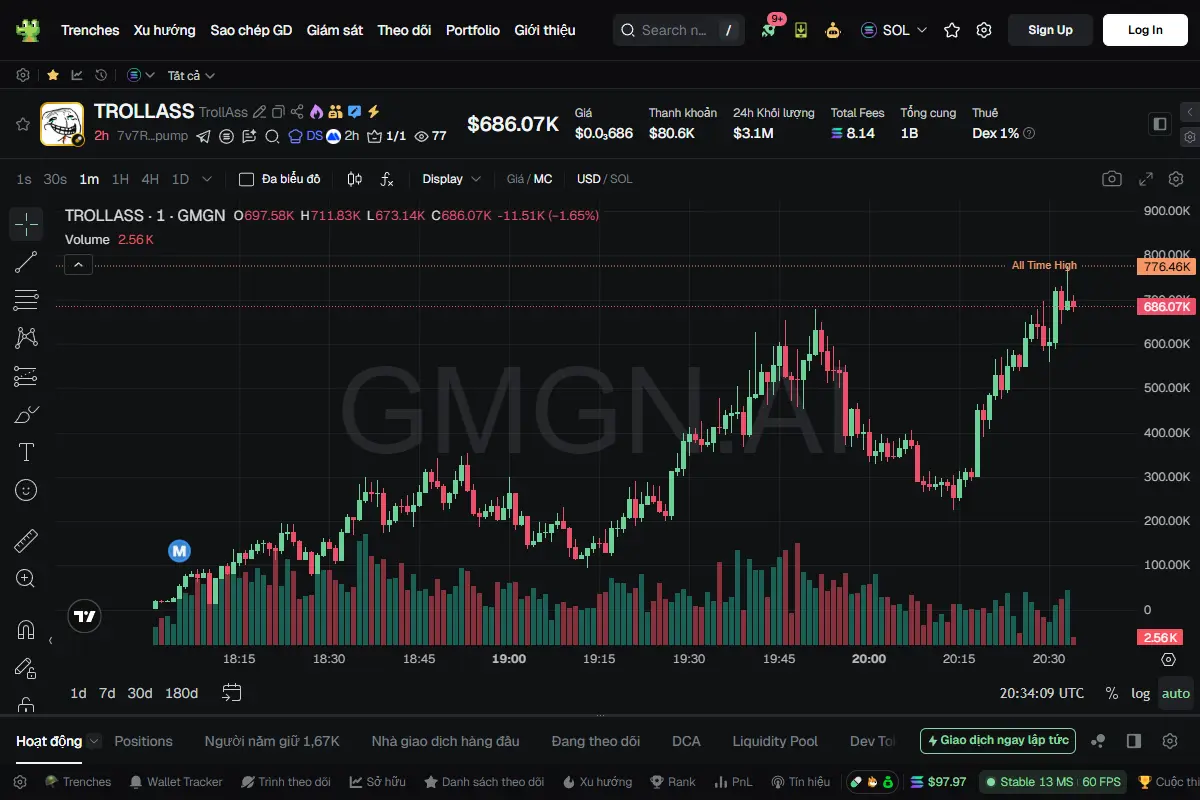Viewport: 1200px width, 800px height.
Task: Toggle auto scale on price axis
Action: coord(1176,693)
